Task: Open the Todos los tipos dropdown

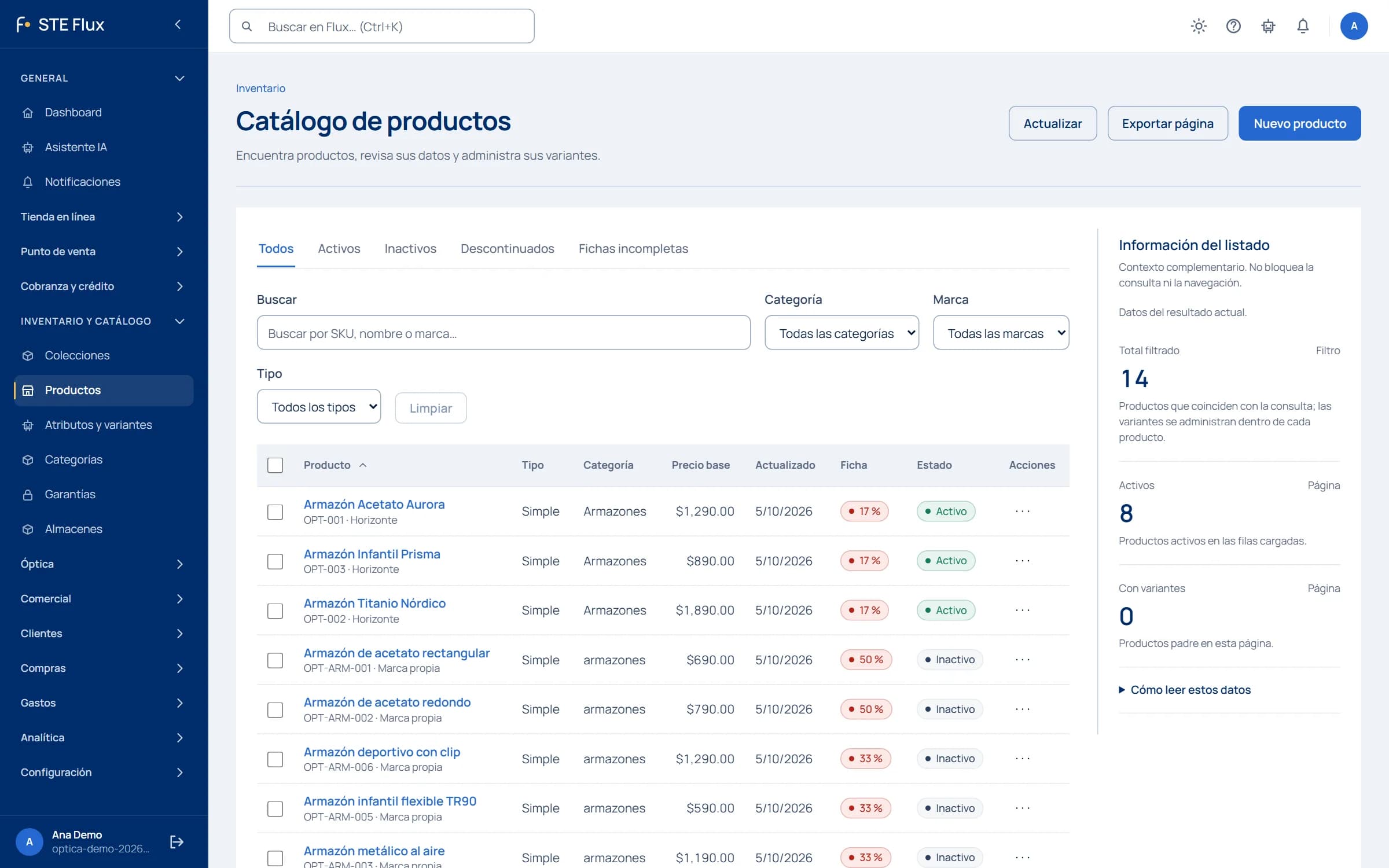Action: click(319, 406)
